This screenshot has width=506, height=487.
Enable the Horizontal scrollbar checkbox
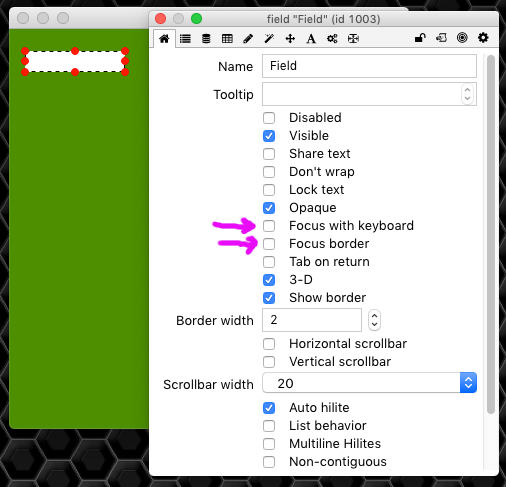(x=269, y=344)
